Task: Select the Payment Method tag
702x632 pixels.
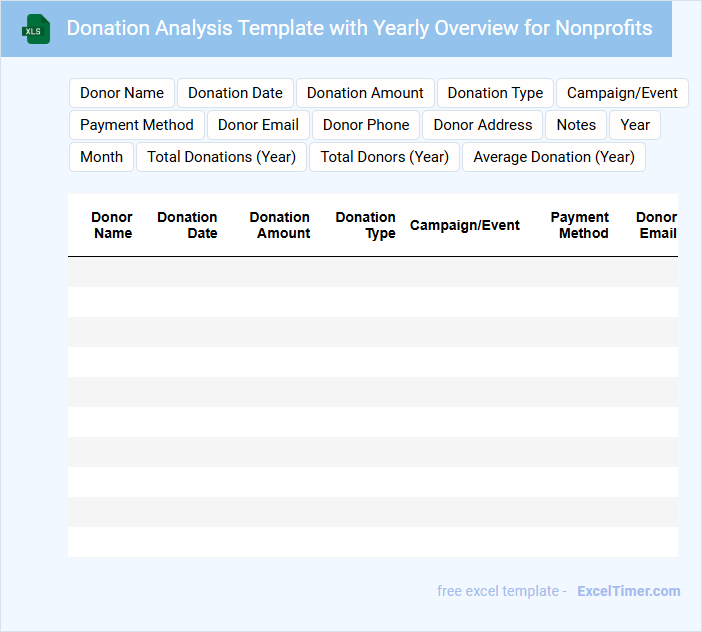Action: click(137, 125)
